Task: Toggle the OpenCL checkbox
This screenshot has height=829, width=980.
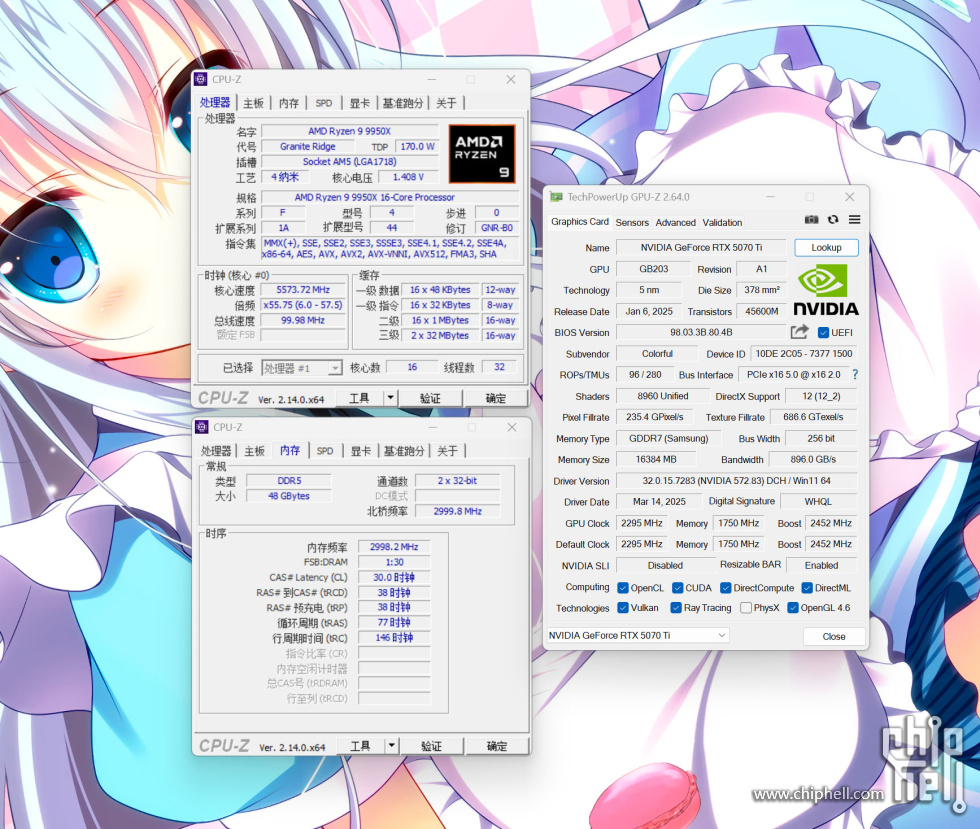Action: click(622, 588)
